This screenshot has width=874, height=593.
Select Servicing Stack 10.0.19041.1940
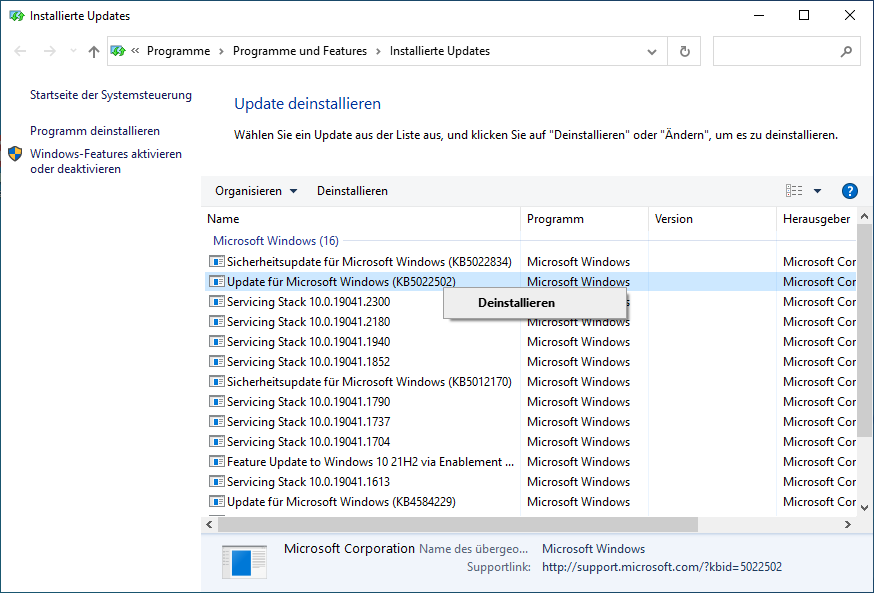(x=530, y=342)
